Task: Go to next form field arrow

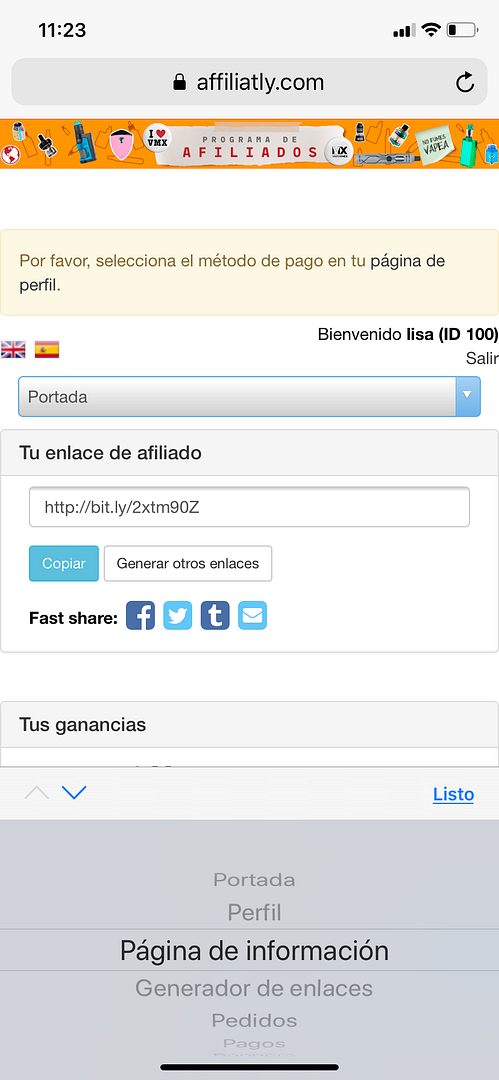Action: click(74, 793)
